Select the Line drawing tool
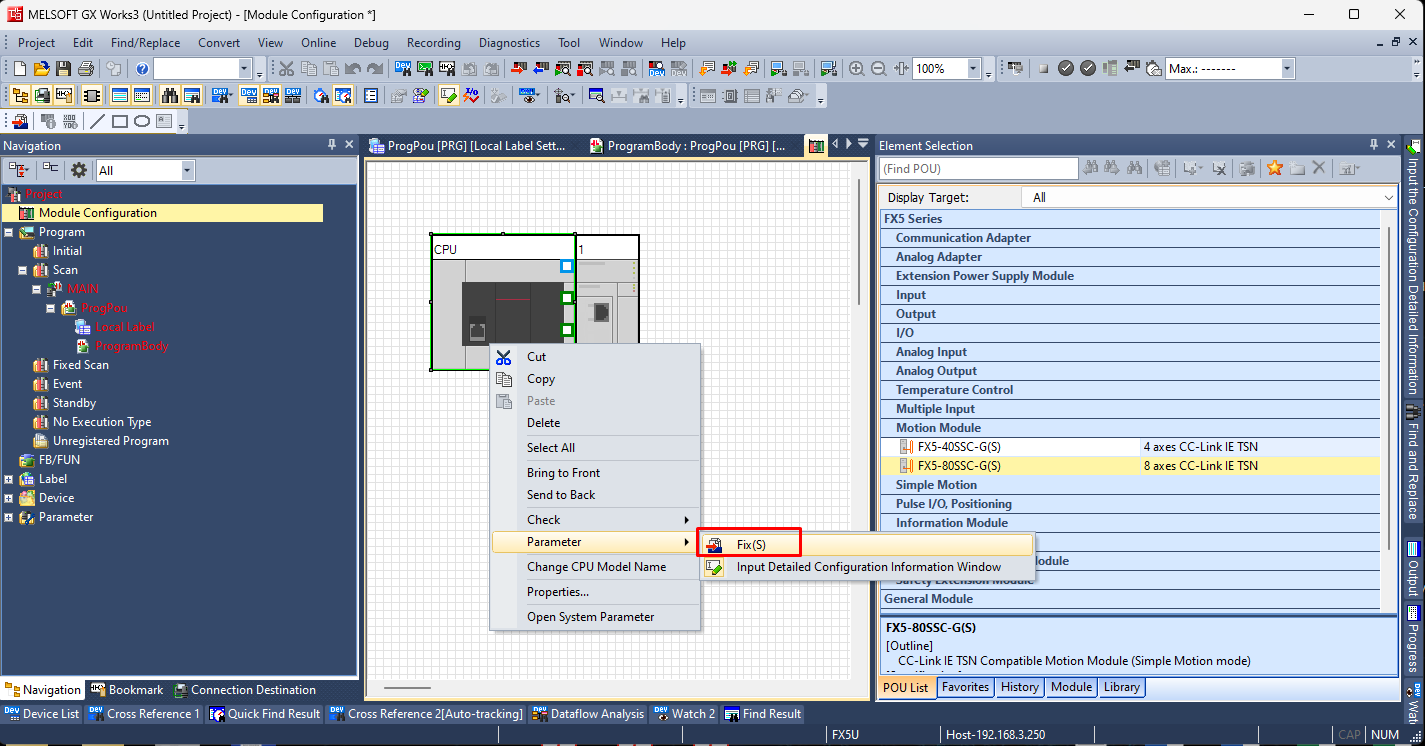The width and height of the screenshot is (1425, 746). tap(97, 122)
